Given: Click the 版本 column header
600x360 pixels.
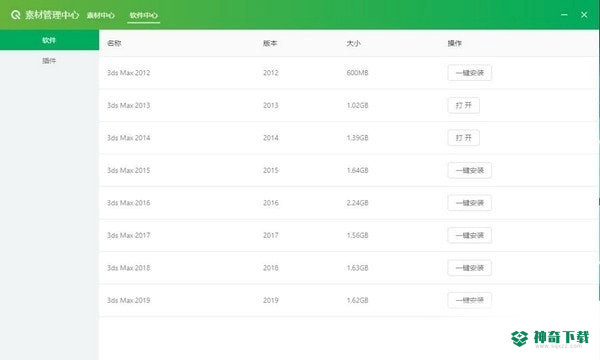Looking at the screenshot, I should tap(270, 43).
